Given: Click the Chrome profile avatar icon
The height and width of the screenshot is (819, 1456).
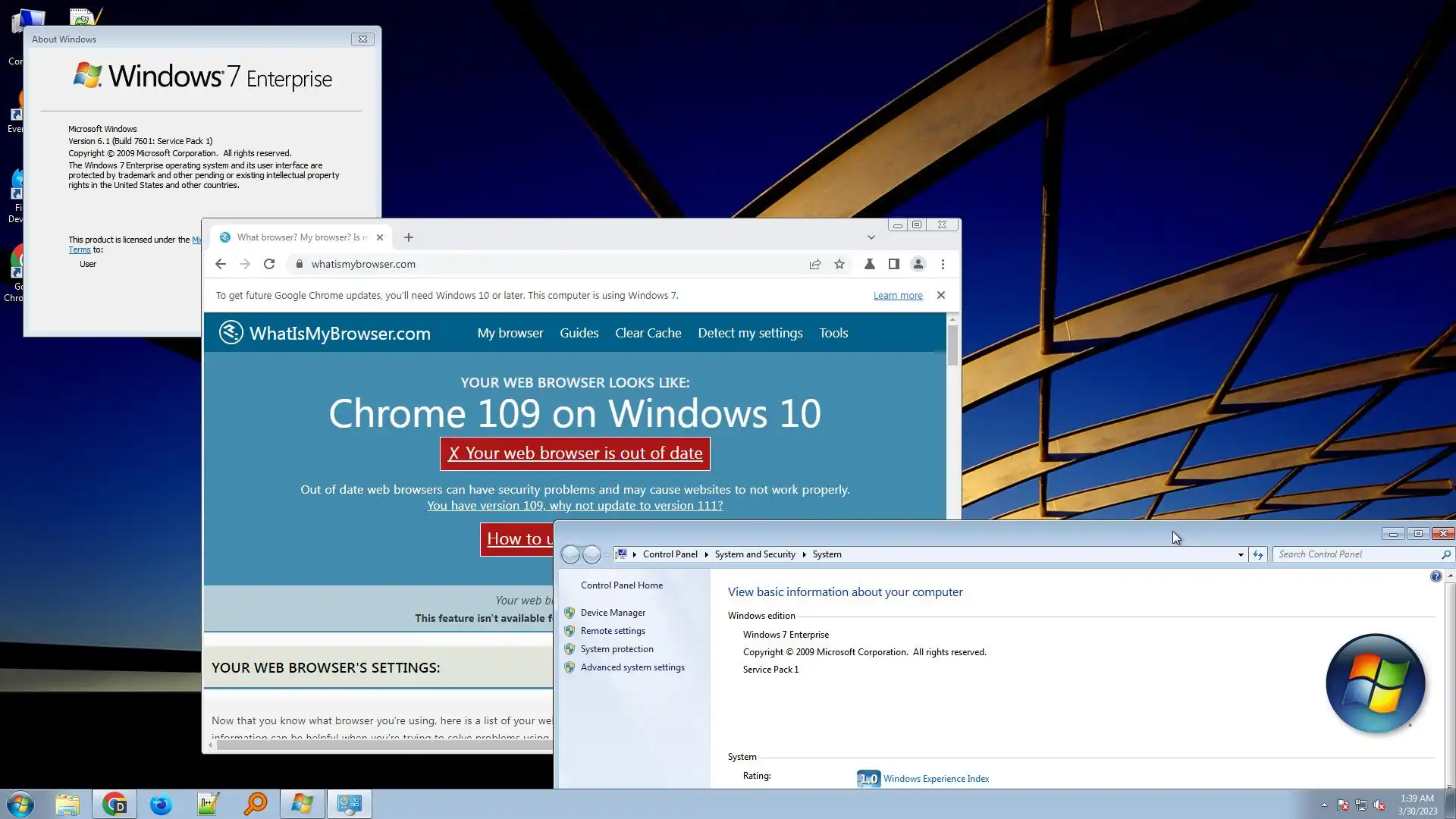Looking at the screenshot, I should click(918, 264).
